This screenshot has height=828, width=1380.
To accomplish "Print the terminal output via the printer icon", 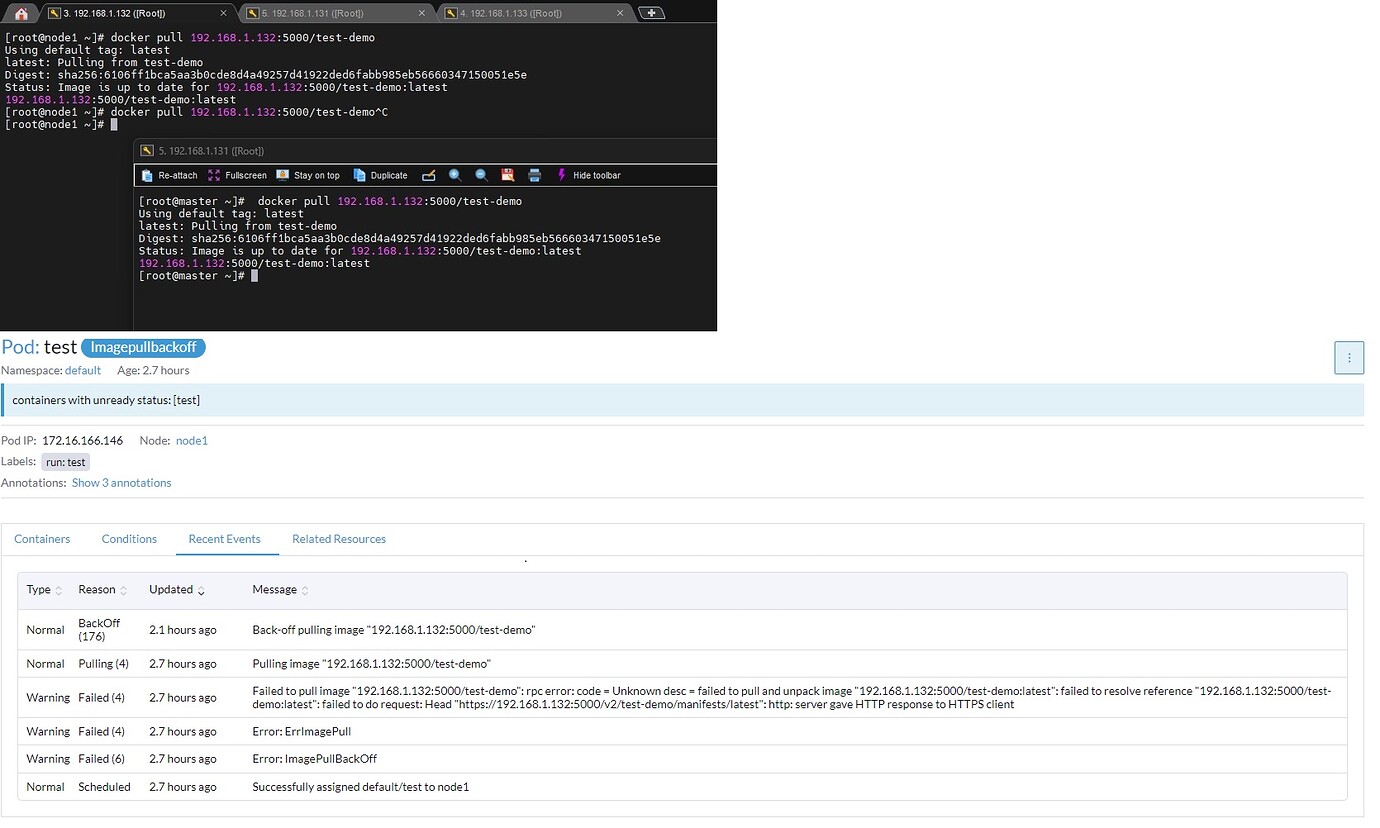I will 535,175.
